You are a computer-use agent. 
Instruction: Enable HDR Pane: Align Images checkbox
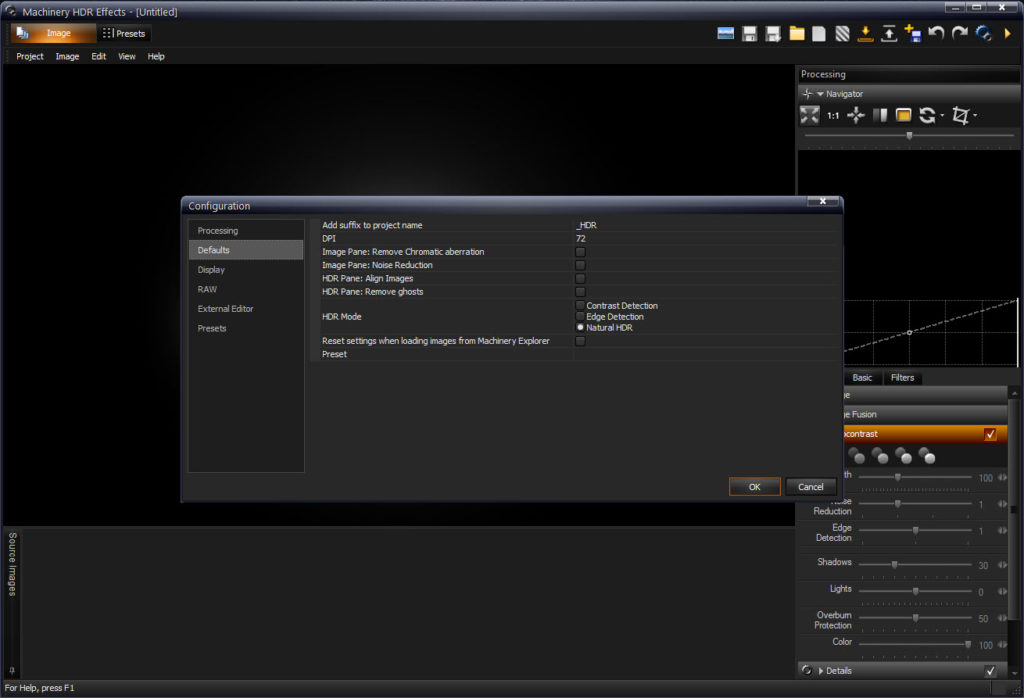(580, 279)
